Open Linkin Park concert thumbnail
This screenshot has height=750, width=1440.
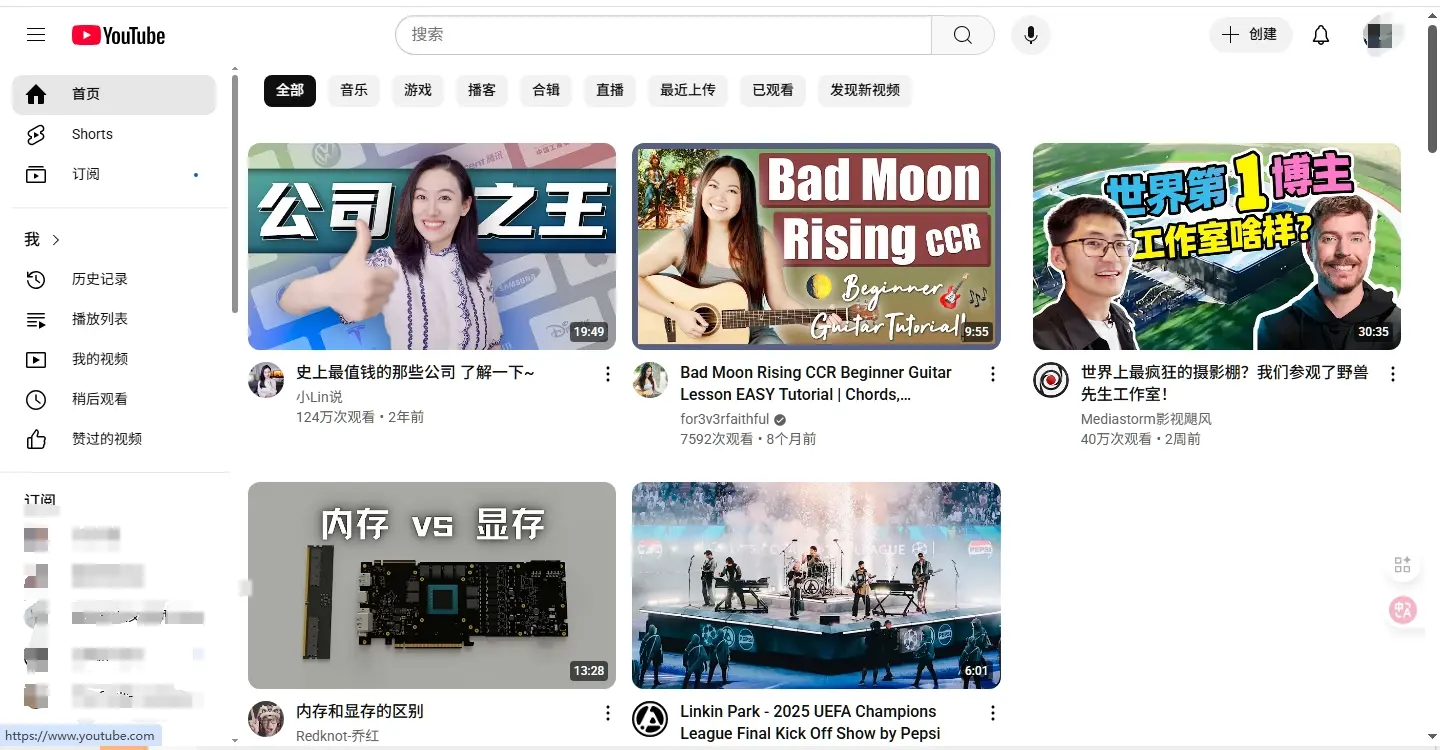coord(816,585)
